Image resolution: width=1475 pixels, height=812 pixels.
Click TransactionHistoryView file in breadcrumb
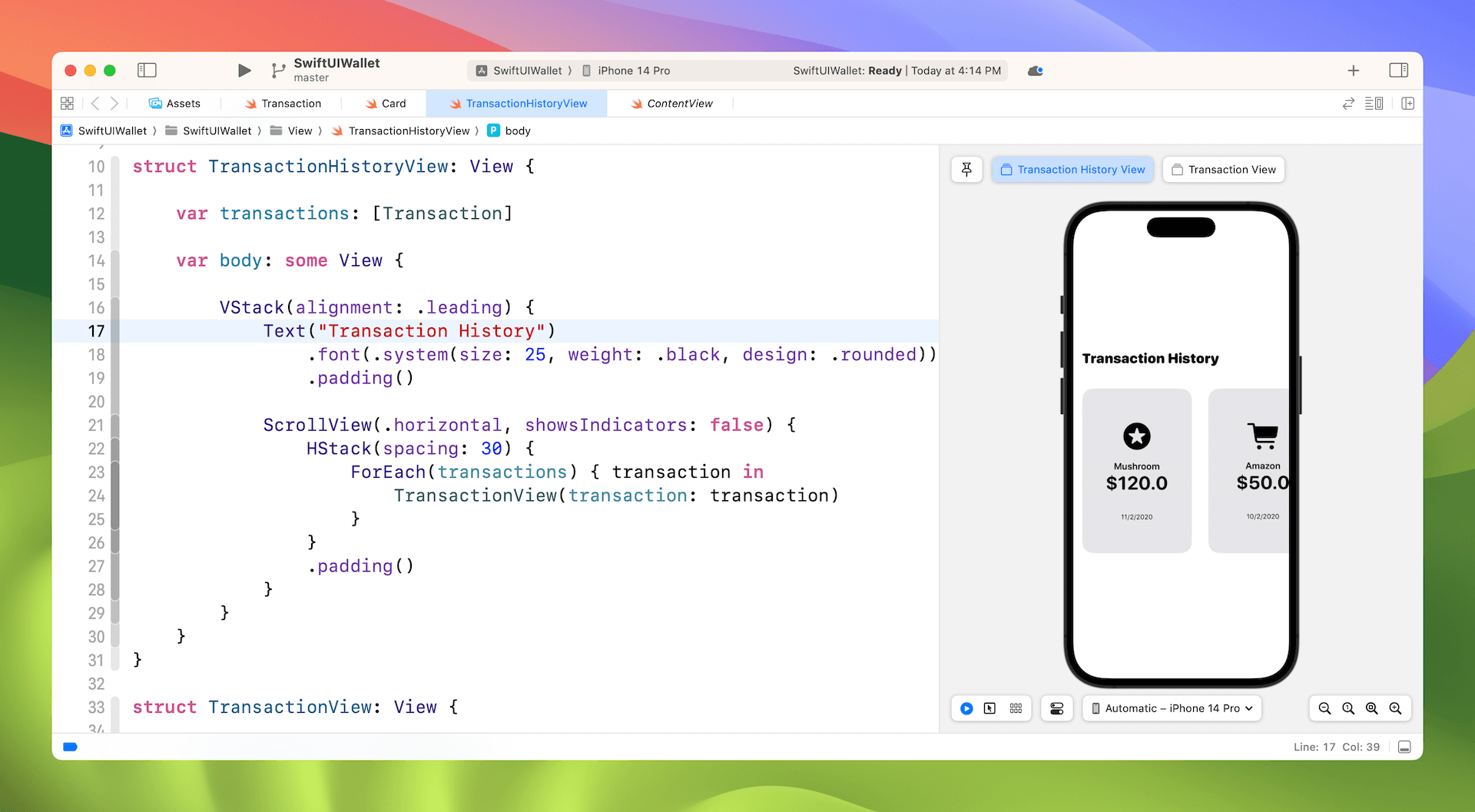400,131
